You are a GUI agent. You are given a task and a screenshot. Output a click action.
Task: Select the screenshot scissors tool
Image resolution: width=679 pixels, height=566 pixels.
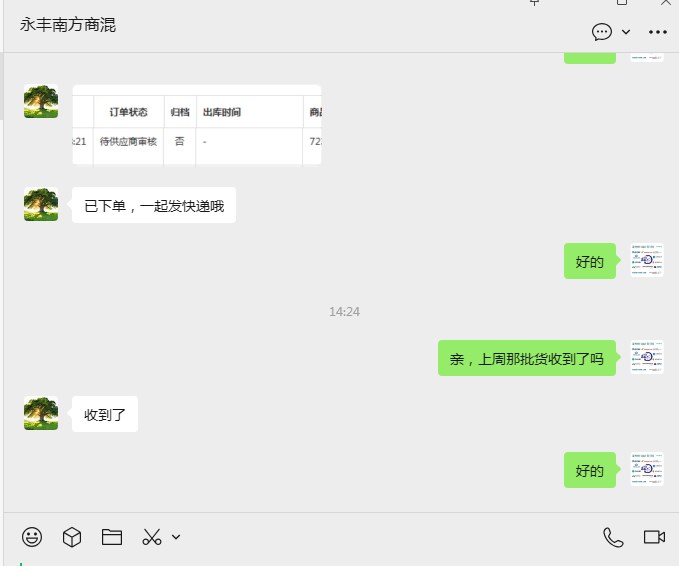[152, 537]
